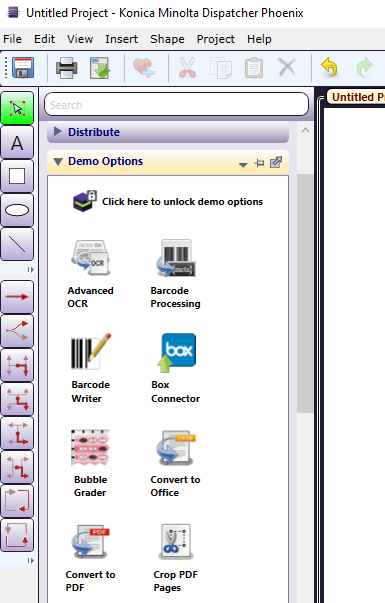The image size is (385, 603).
Task: Open the Shape menu
Action: tap(167, 39)
